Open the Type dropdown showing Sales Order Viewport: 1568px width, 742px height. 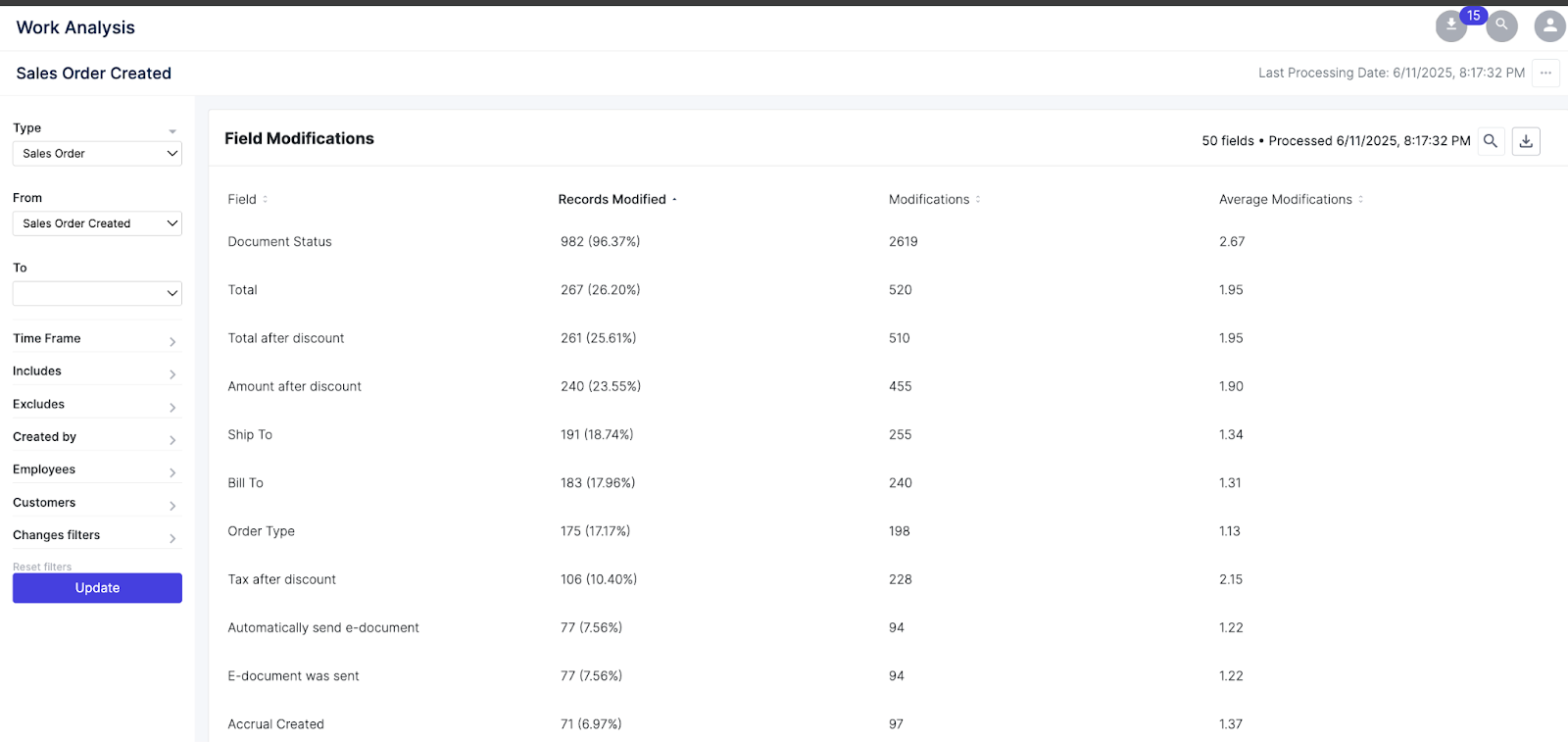(x=97, y=154)
